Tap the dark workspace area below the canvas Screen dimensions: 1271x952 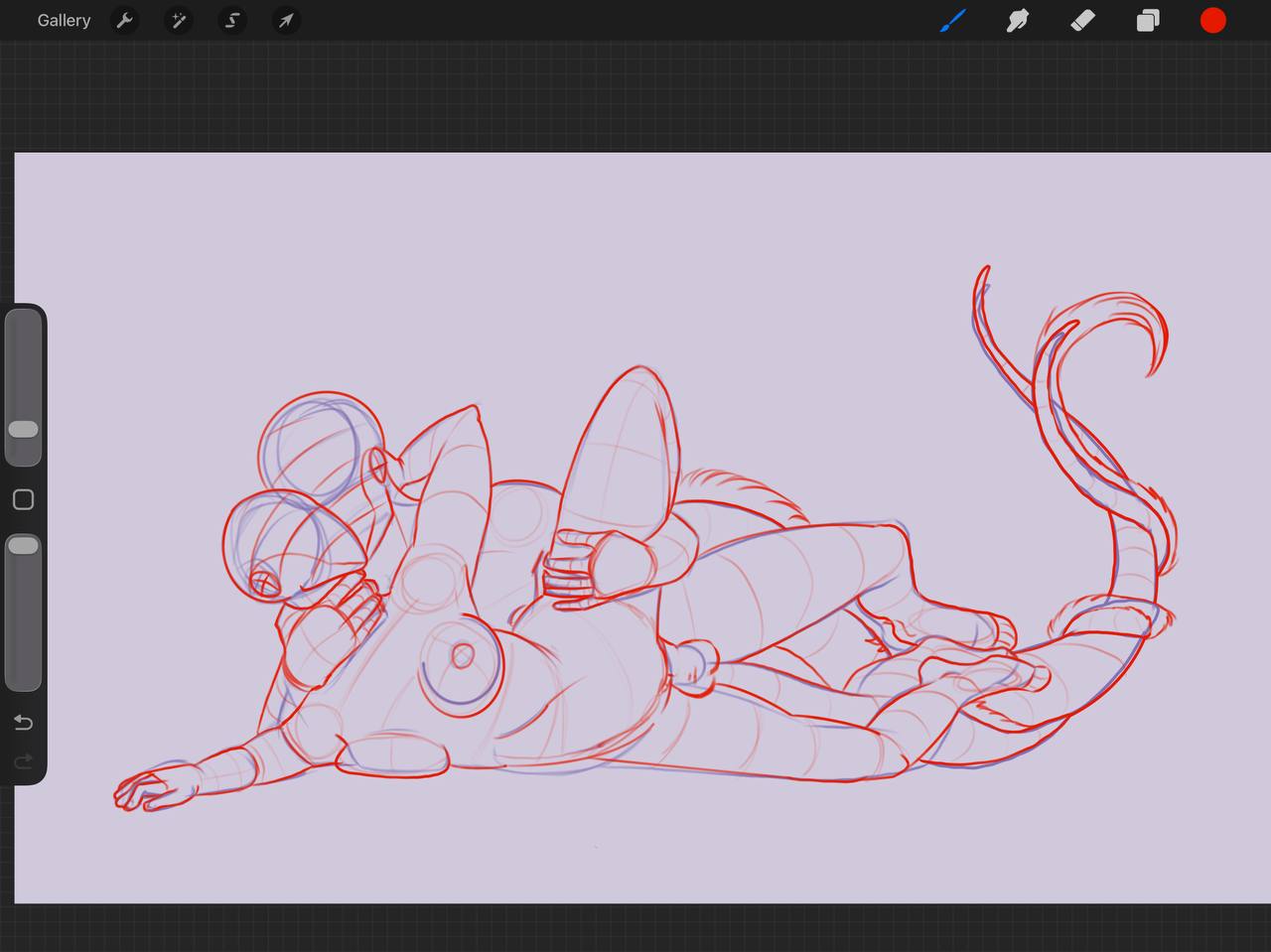click(635, 928)
